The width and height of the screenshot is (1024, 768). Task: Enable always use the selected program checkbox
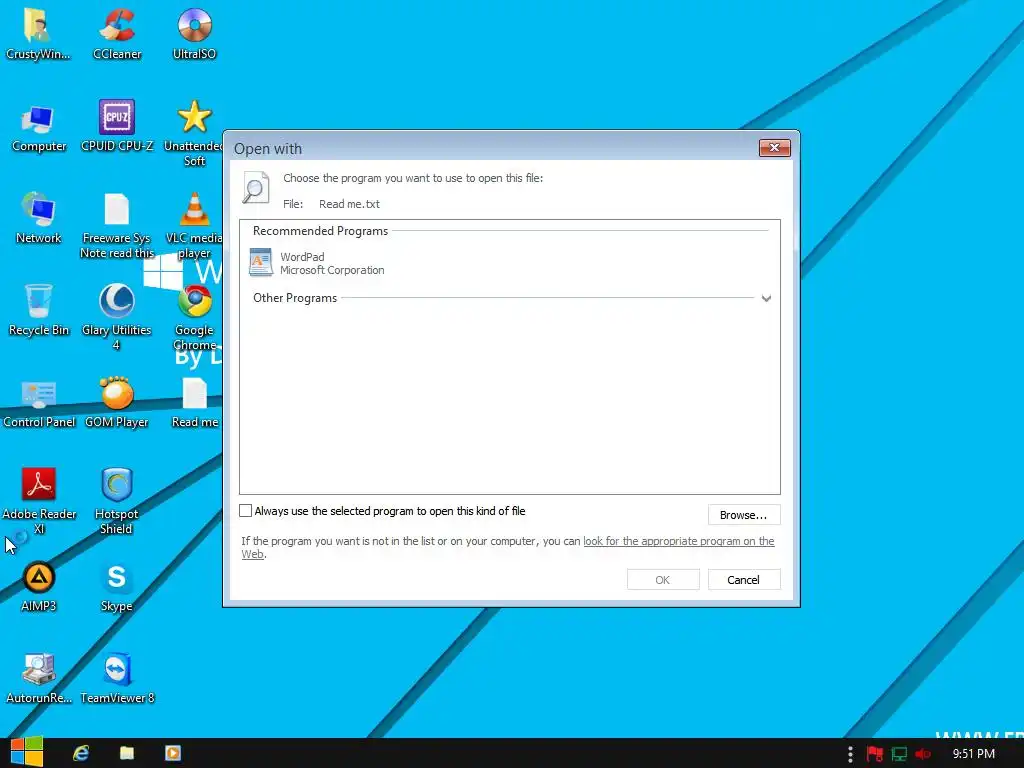[246, 511]
